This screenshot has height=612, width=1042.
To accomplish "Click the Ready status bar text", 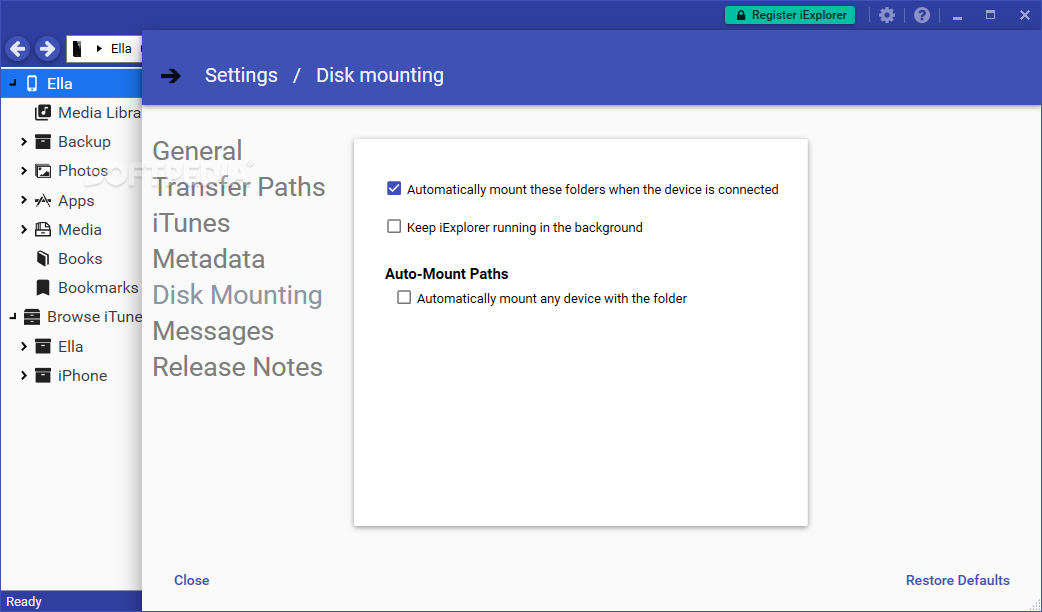I will tap(24, 601).
